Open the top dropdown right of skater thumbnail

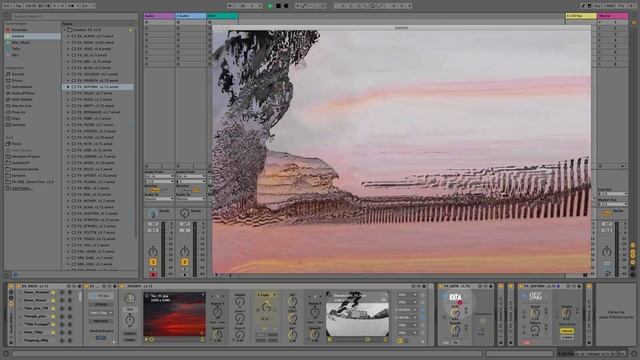pos(407,295)
